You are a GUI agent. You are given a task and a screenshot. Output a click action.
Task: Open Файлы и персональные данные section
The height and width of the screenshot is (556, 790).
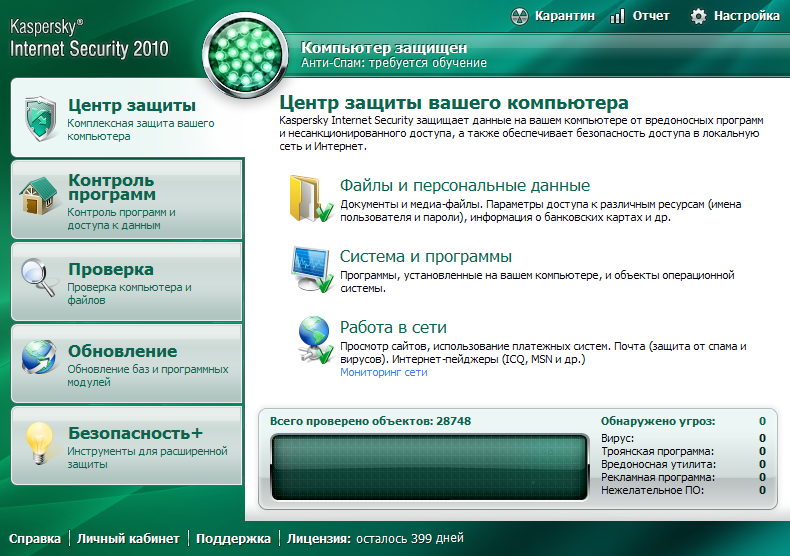click(x=465, y=185)
